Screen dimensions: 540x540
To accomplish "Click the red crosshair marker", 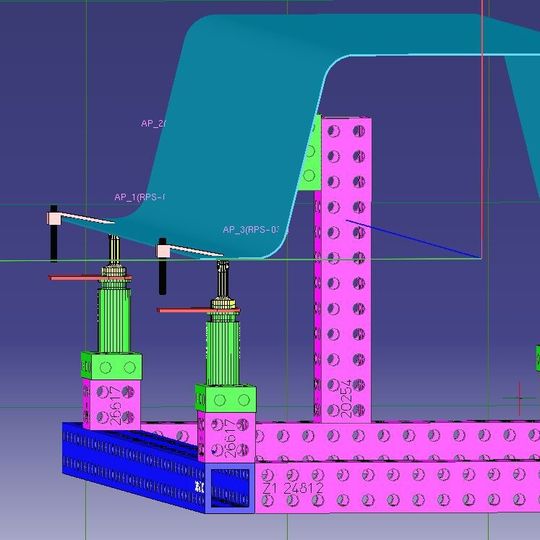I will [520, 398].
